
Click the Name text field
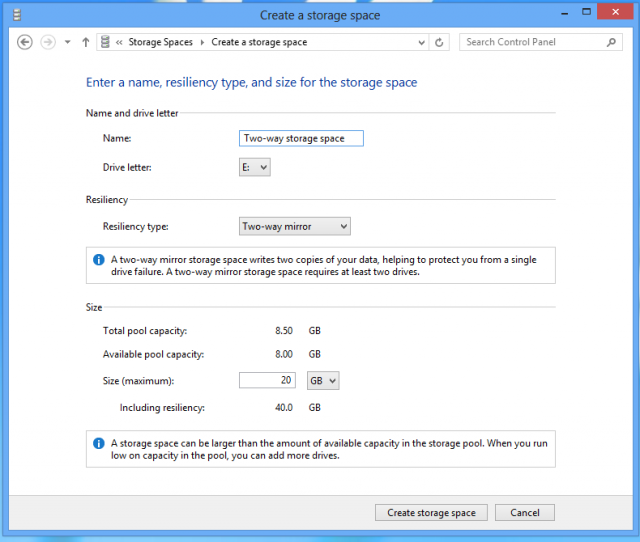(301, 138)
